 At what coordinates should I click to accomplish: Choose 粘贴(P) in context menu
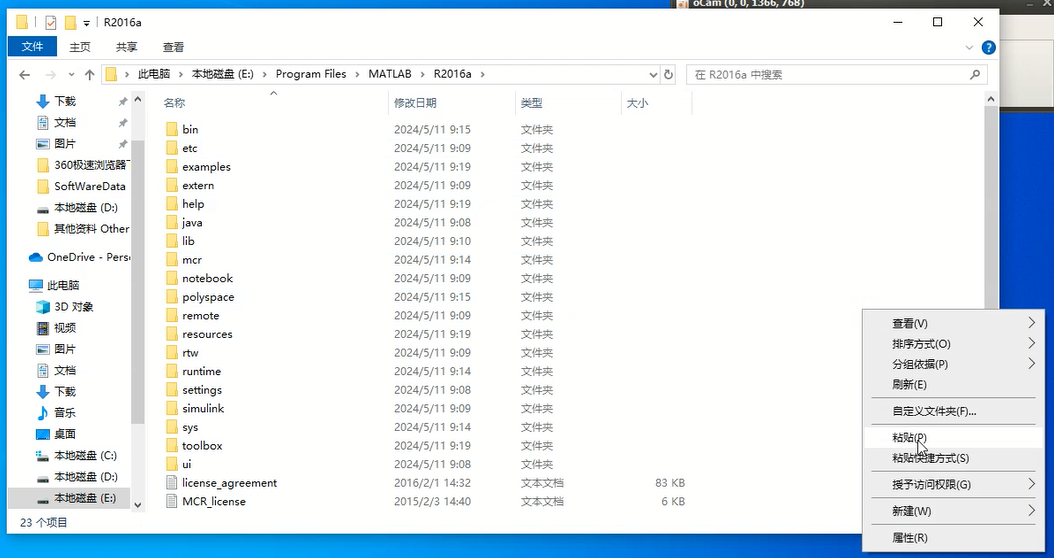[x=953, y=438]
